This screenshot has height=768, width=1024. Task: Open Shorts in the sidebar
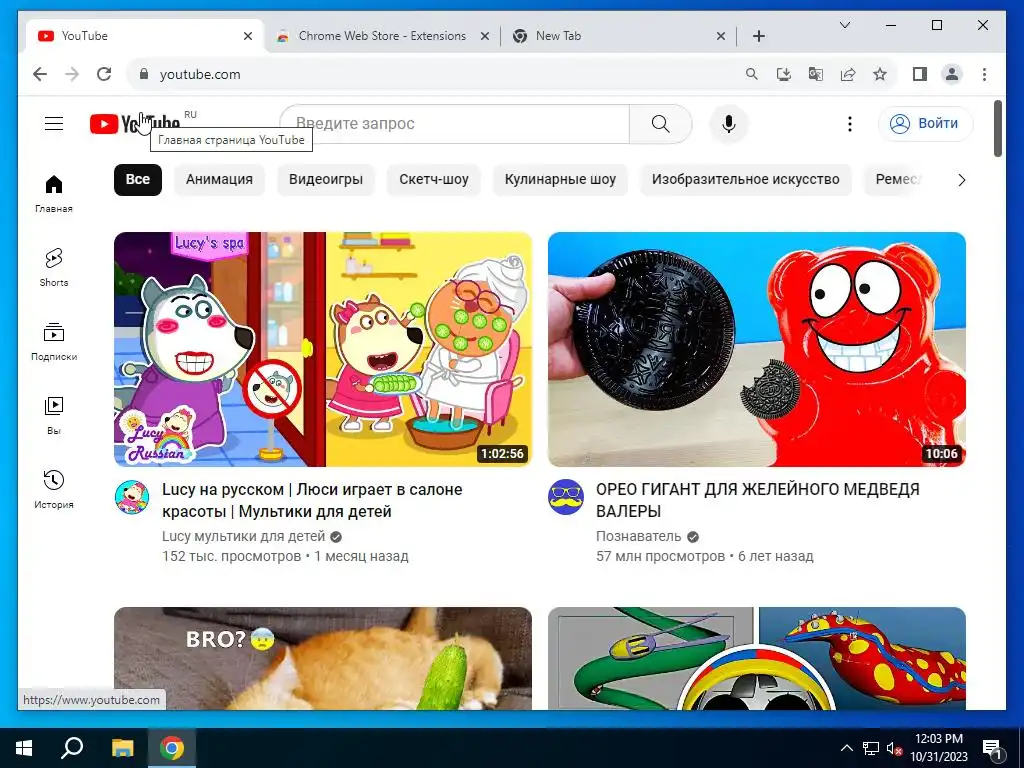click(x=54, y=268)
